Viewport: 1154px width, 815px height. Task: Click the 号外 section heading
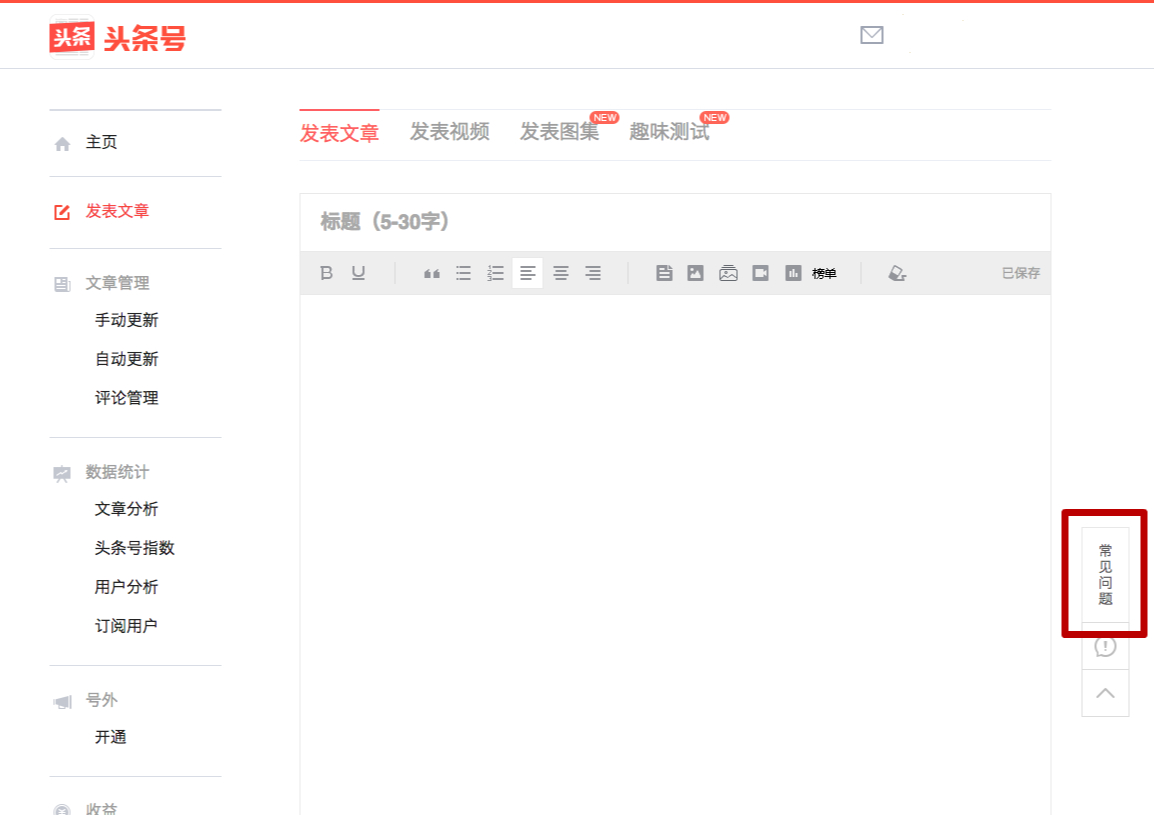tap(102, 700)
